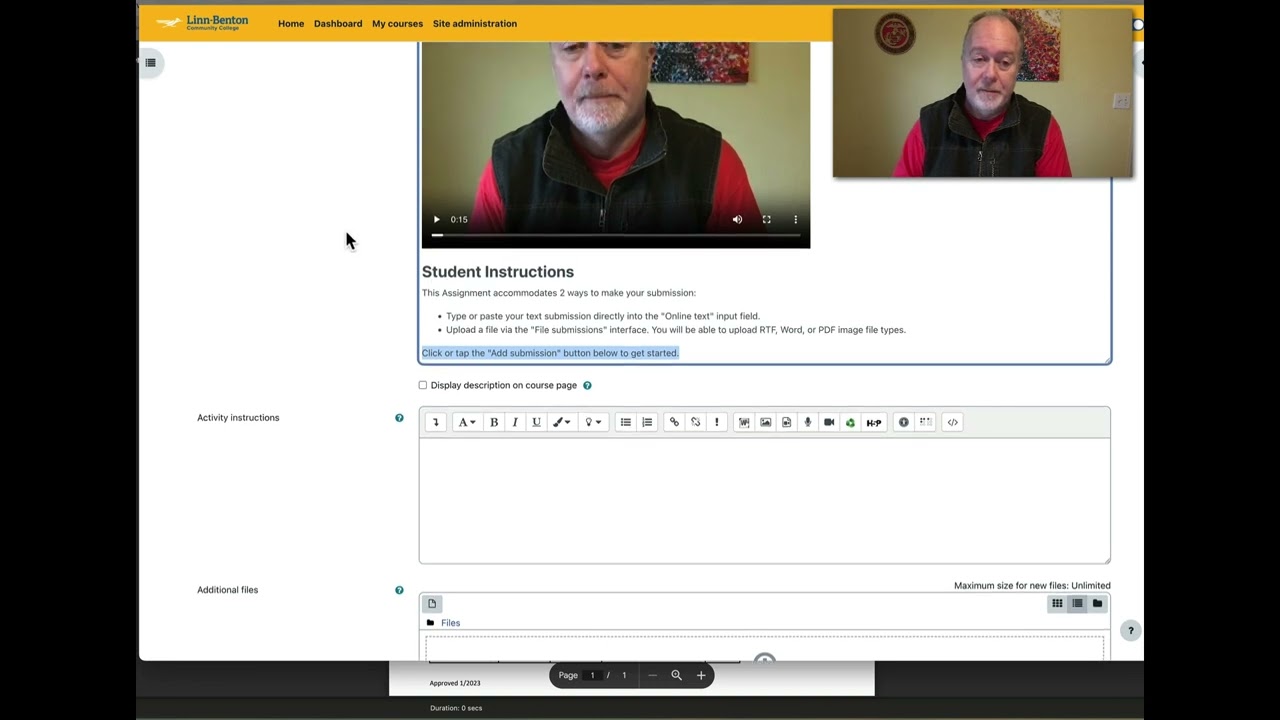
Task: Insert media file via editor toolbar
Action: pyautogui.click(x=786, y=422)
